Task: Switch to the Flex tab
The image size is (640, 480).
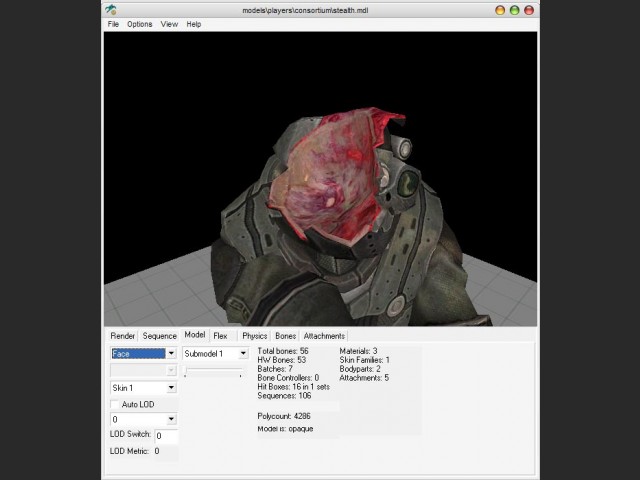Action: pyautogui.click(x=220, y=336)
